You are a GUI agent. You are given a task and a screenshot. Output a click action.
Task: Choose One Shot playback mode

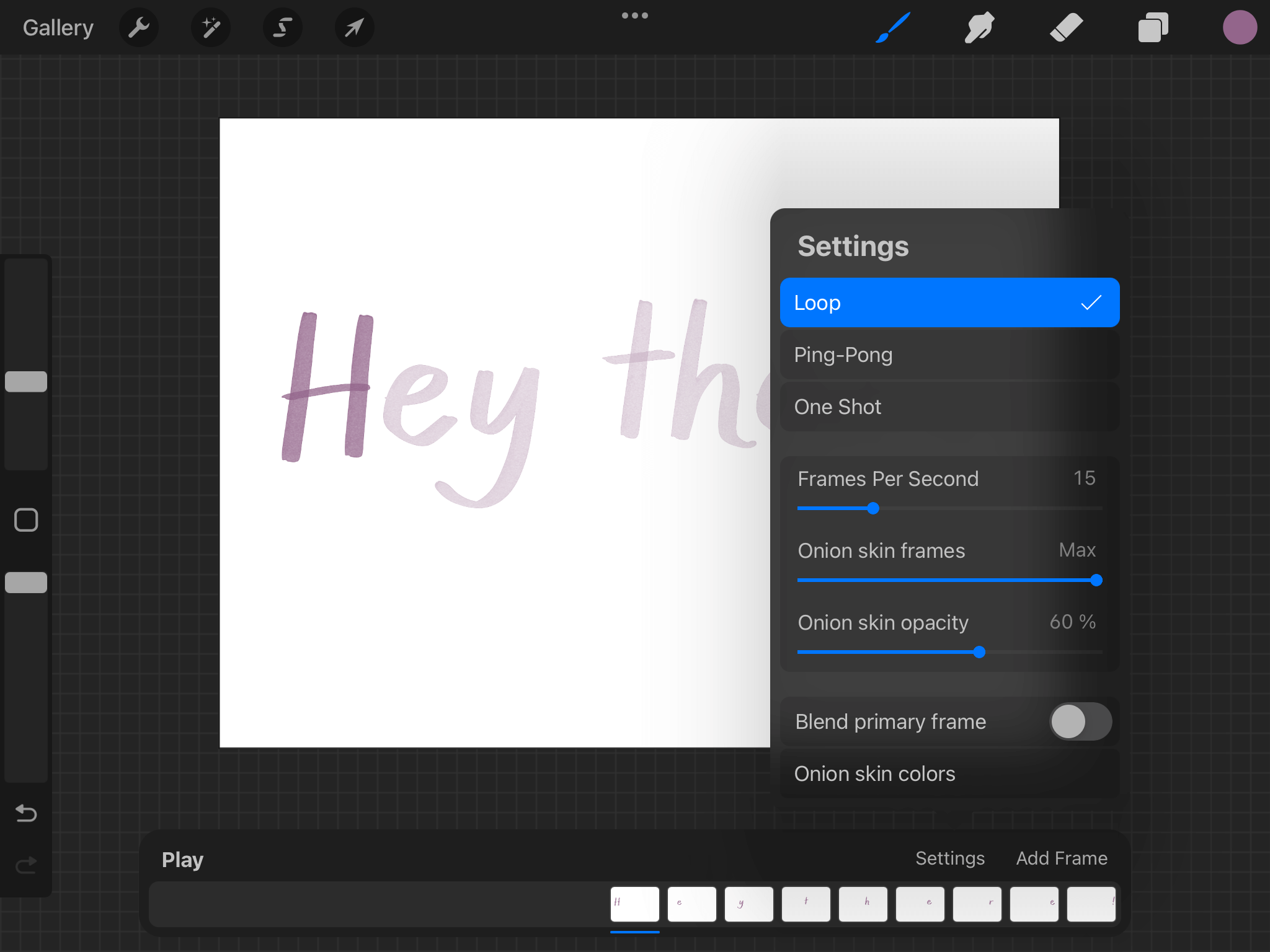(949, 407)
